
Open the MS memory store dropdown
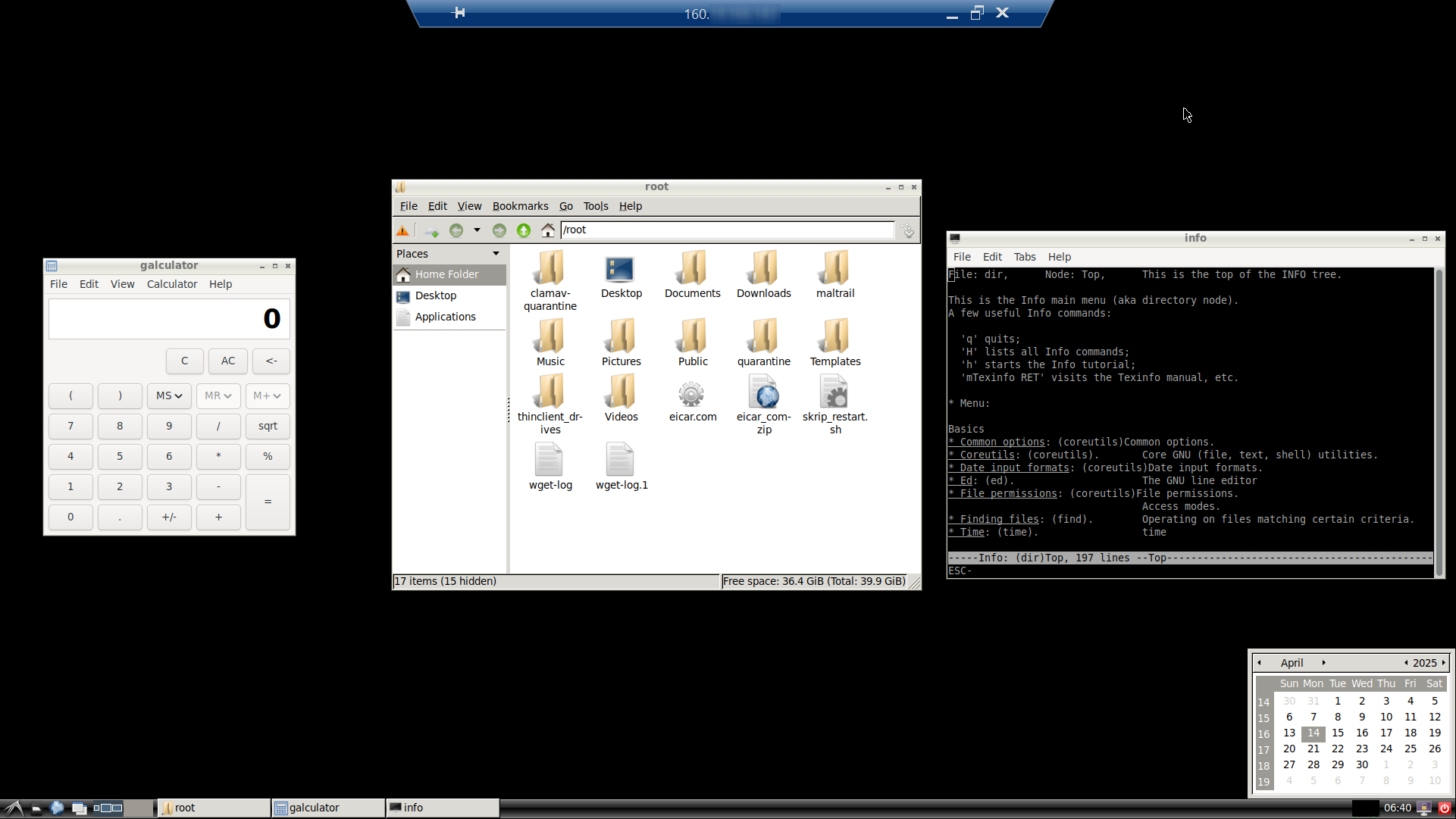coord(169,395)
